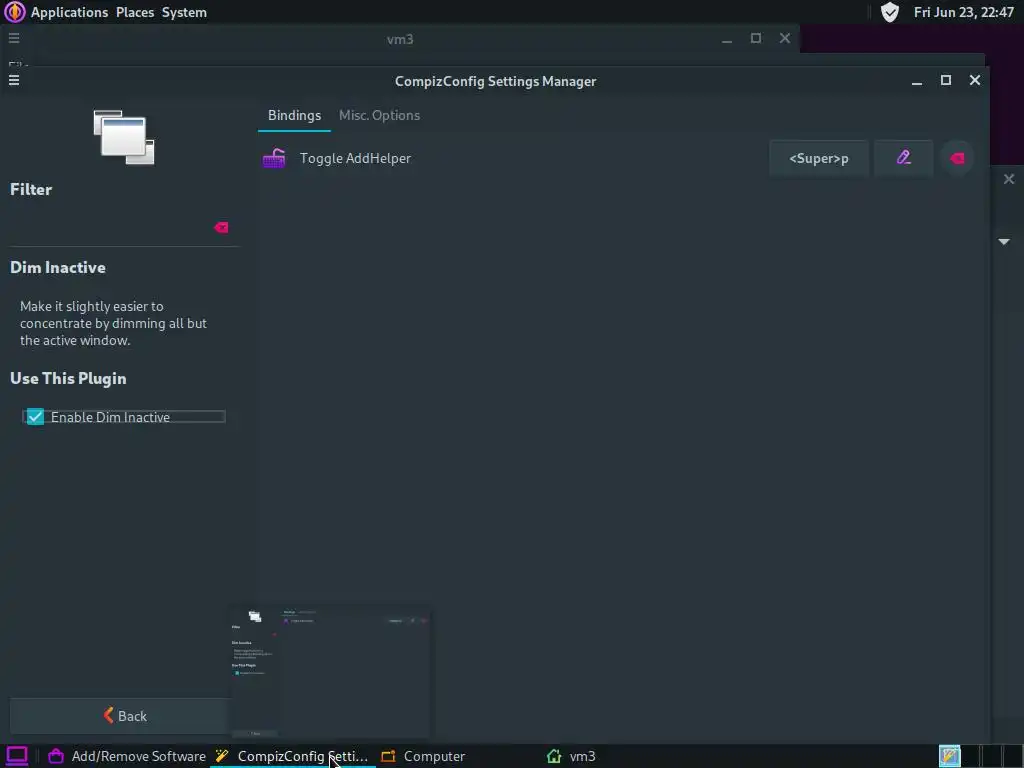
Task: Open the CompizConfig hamburger menu
Action: pos(14,80)
